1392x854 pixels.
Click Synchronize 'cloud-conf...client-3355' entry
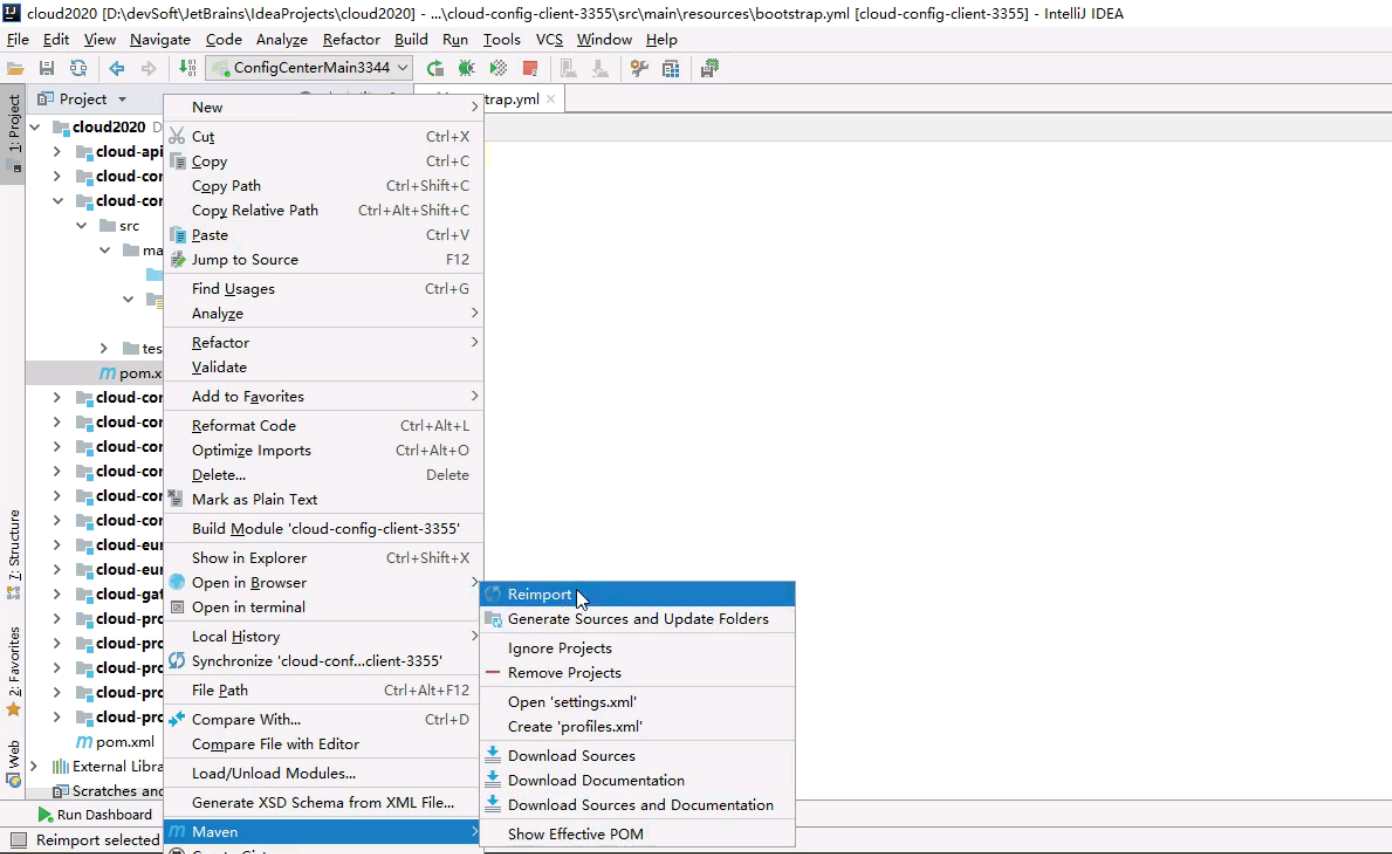323,661
